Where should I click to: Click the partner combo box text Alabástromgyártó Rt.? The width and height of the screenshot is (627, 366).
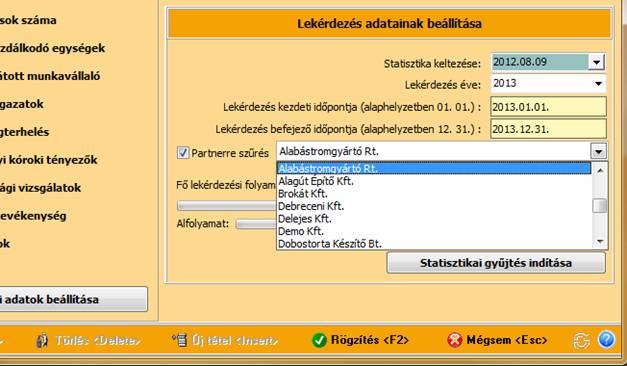(x=329, y=152)
